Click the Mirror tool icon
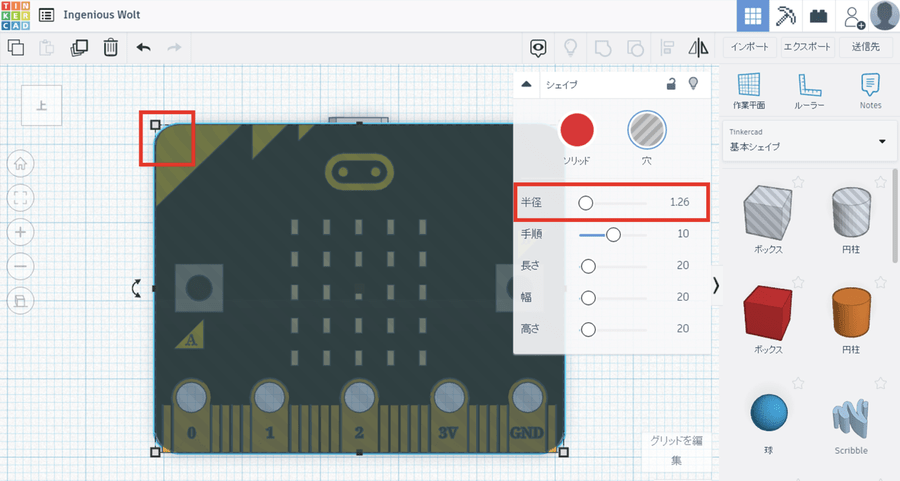This screenshot has width=900, height=481. click(x=699, y=48)
